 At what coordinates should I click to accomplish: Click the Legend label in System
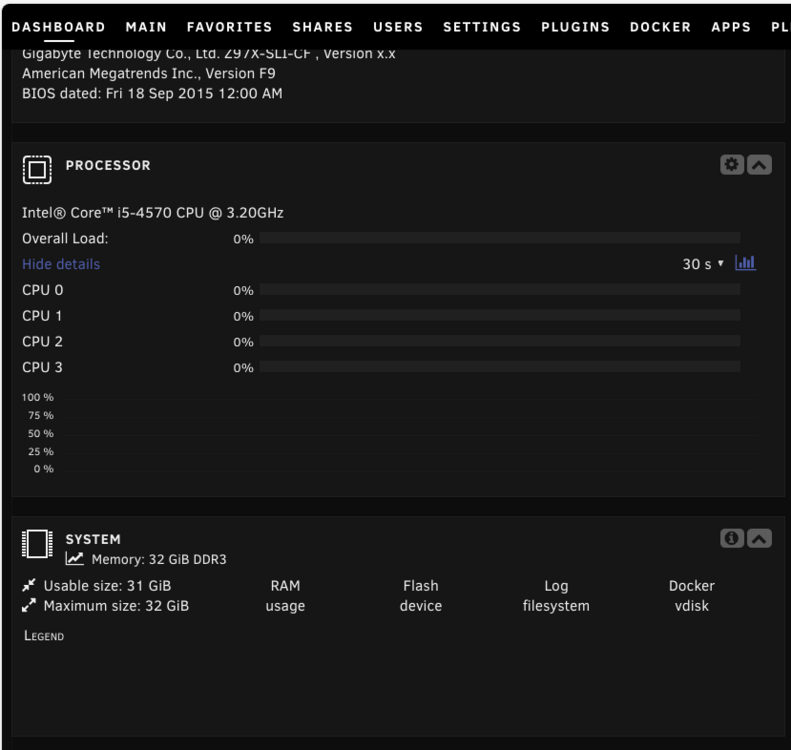click(x=44, y=636)
